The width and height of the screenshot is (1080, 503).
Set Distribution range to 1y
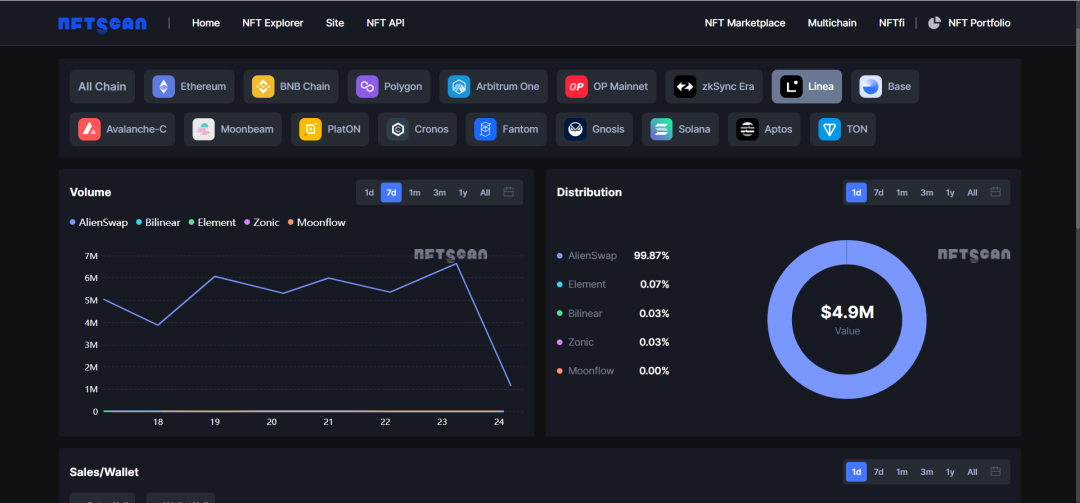tap(950, 192)
